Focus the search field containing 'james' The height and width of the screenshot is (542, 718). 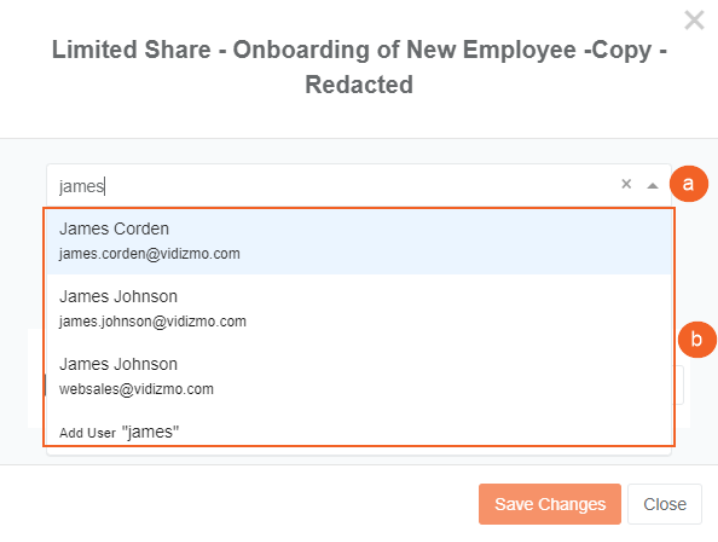point(334,186)
